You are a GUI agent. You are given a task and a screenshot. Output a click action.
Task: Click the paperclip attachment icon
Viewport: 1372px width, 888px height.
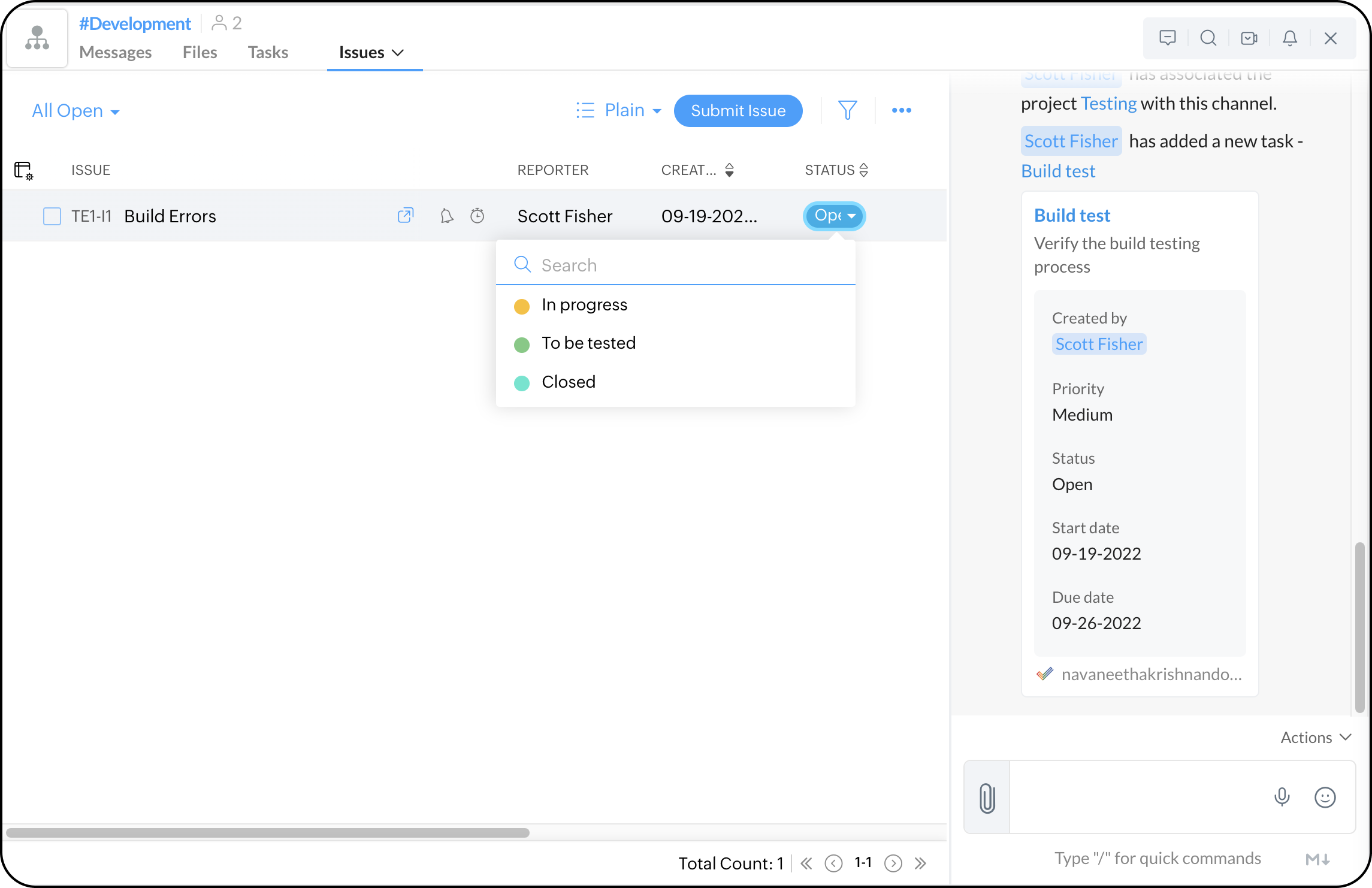point(987,798)
